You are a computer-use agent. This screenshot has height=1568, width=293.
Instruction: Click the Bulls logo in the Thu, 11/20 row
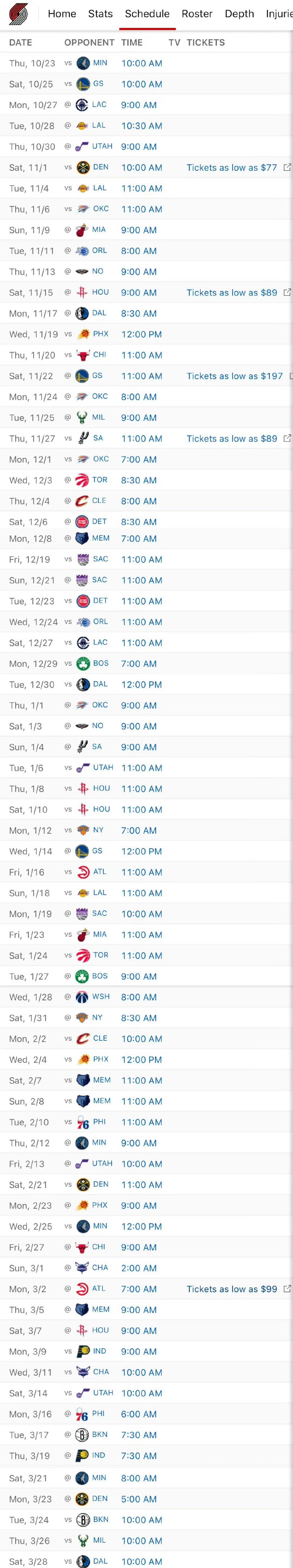[83, 355]
